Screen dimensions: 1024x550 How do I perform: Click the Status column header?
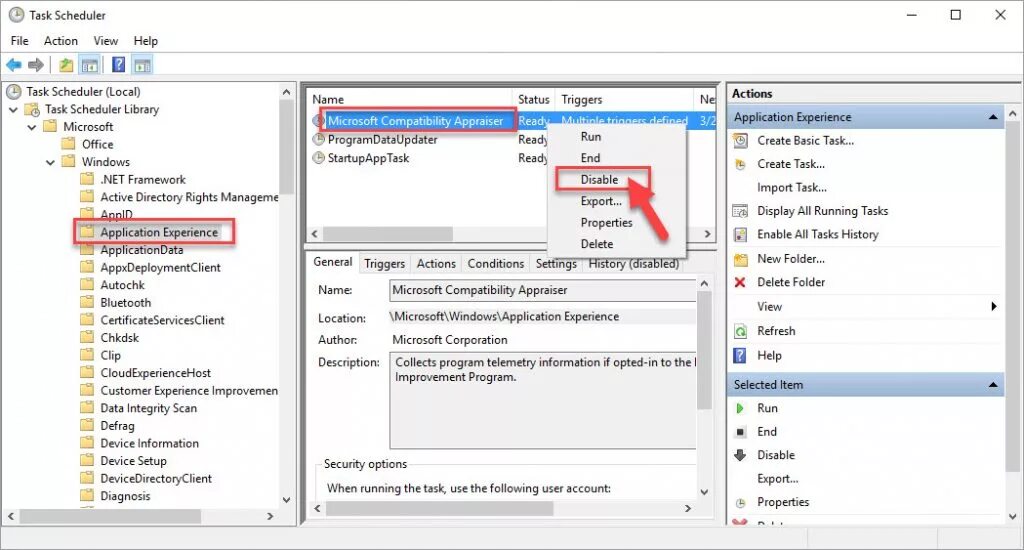[534, 99]
